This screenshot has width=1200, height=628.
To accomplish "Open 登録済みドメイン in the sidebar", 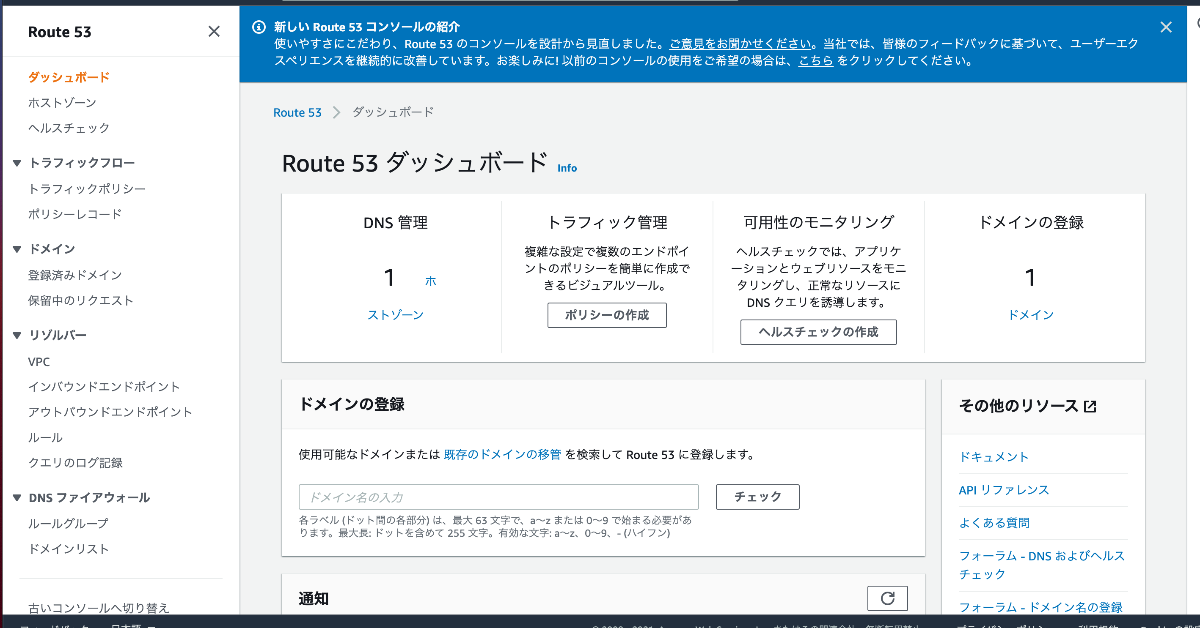I will (75, 275).
